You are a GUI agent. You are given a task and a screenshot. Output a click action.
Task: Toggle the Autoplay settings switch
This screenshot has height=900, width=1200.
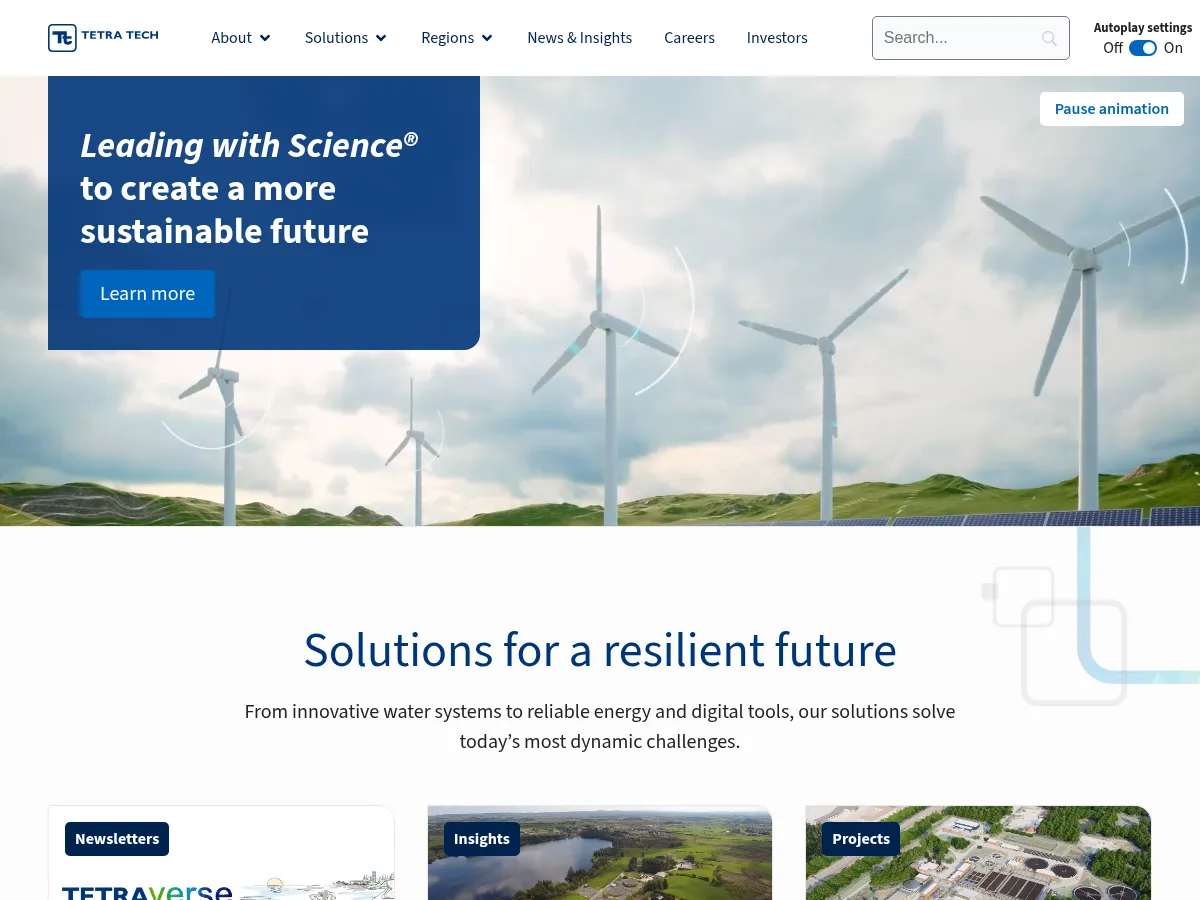pyautogui.click(x=1142, y=48)
